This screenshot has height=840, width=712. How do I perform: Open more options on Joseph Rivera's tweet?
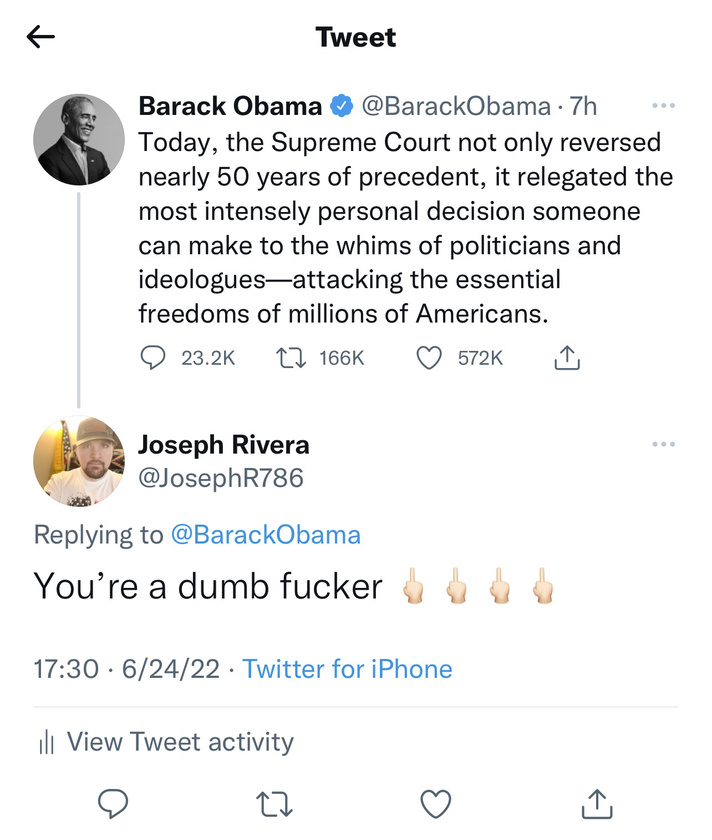[664, 444]
